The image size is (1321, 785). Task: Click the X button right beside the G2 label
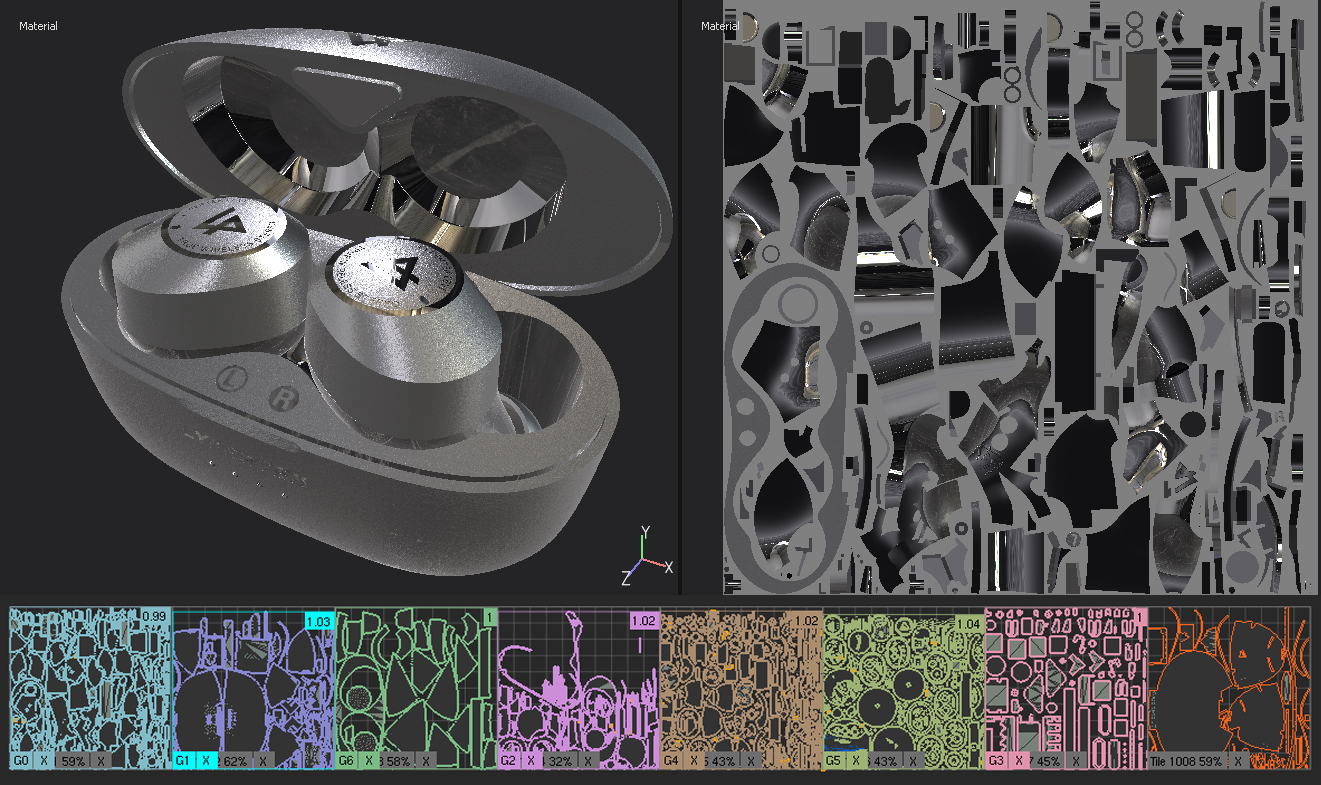click(531, 761)
